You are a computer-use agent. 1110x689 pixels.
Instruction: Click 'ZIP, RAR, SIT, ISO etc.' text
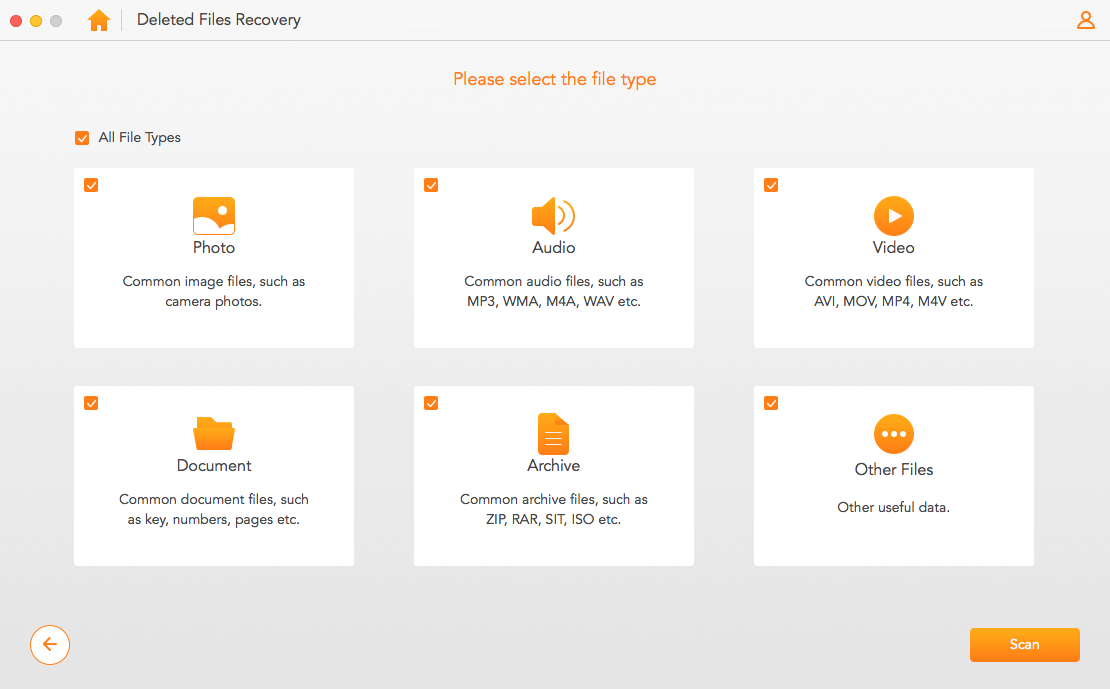click(554, 520)
